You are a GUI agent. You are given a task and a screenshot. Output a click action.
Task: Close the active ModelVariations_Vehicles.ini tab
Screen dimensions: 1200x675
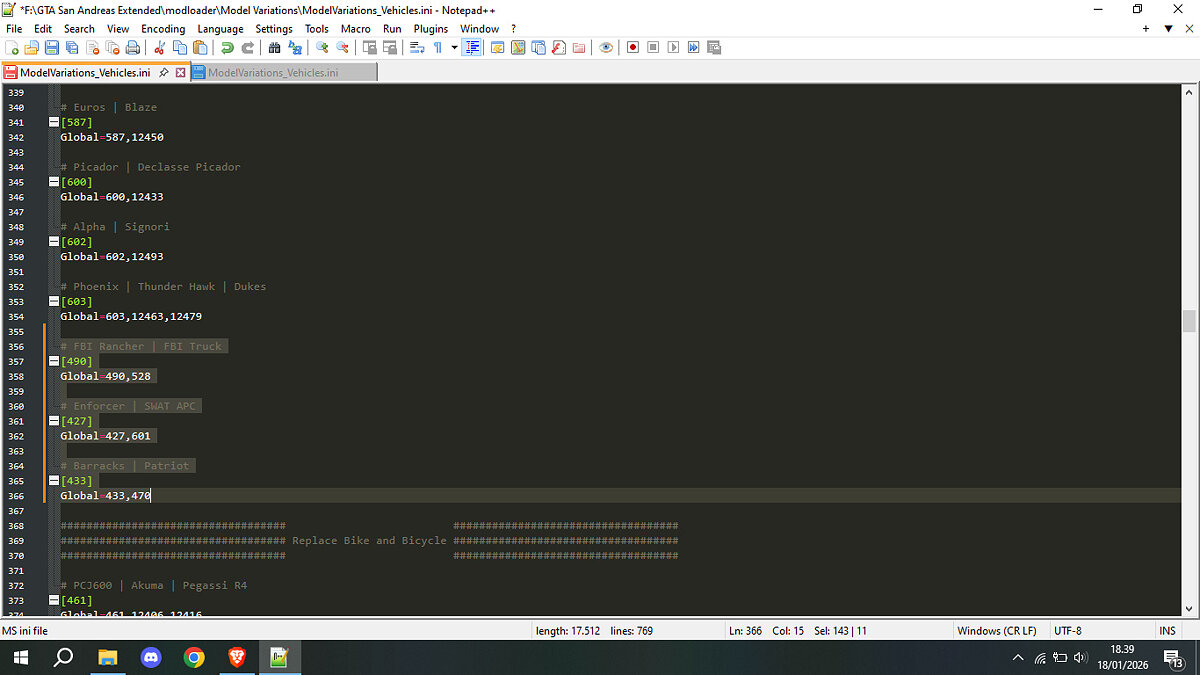coord(181,72)
